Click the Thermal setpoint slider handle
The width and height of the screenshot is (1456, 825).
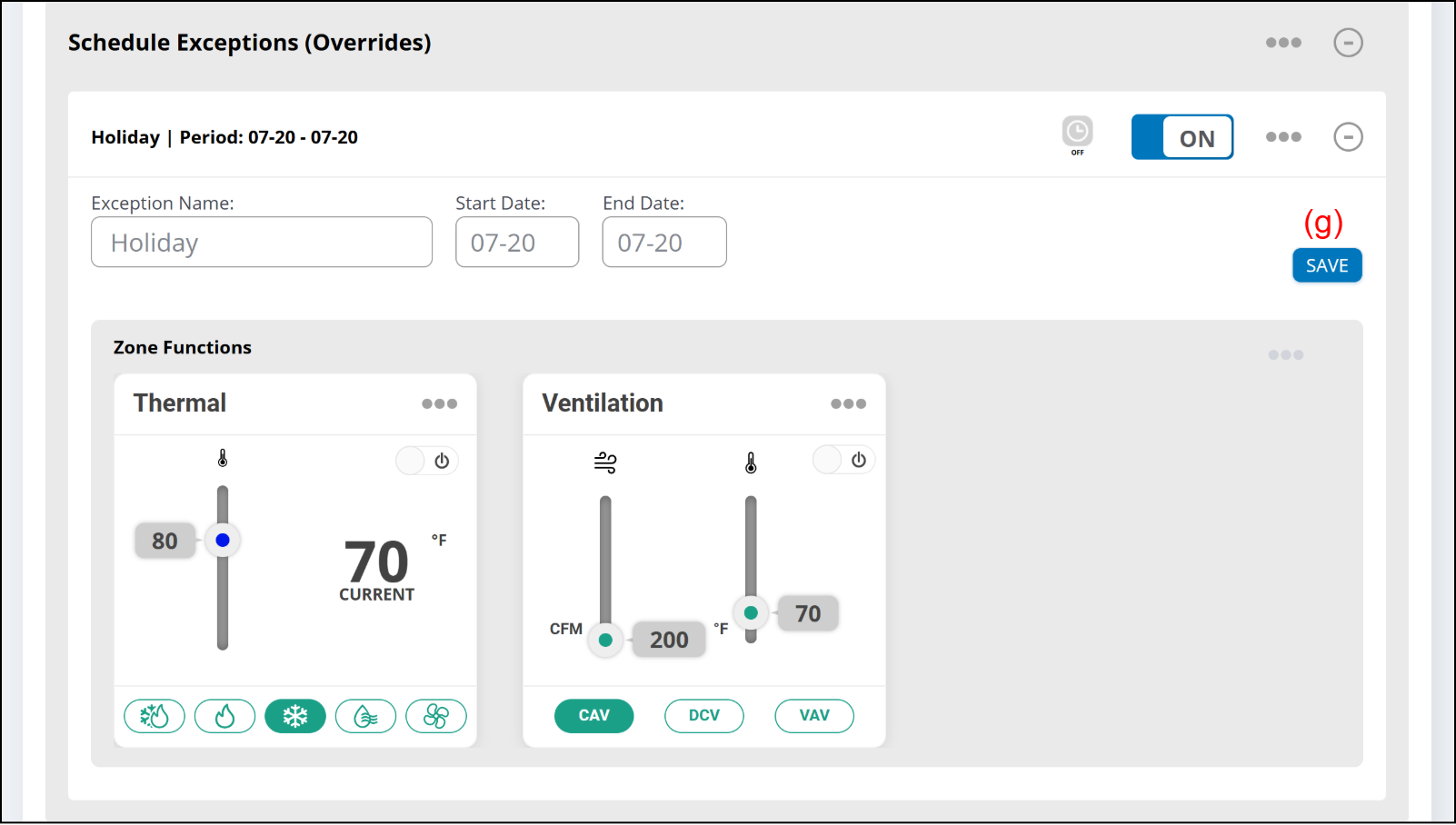[223, 541]
